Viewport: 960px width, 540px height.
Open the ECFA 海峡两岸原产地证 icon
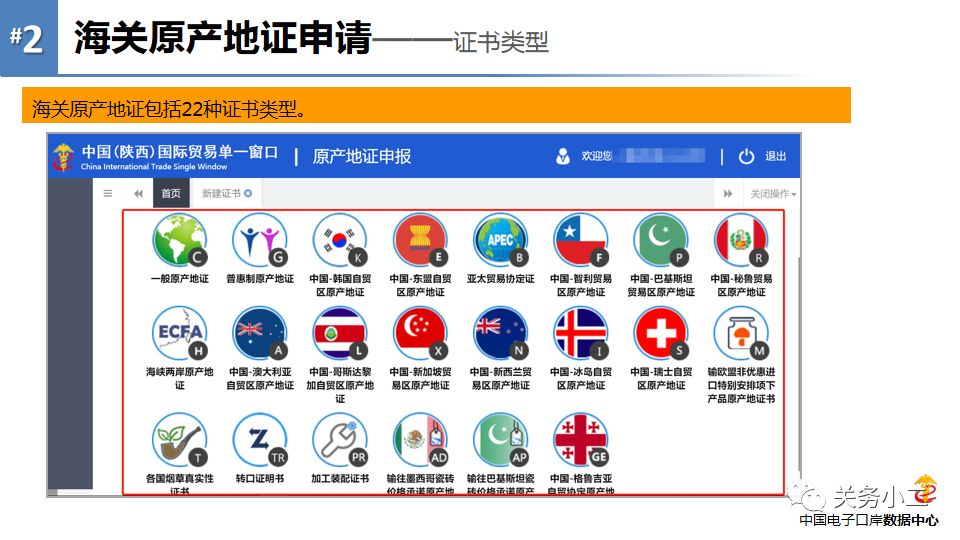coord(180,333)
